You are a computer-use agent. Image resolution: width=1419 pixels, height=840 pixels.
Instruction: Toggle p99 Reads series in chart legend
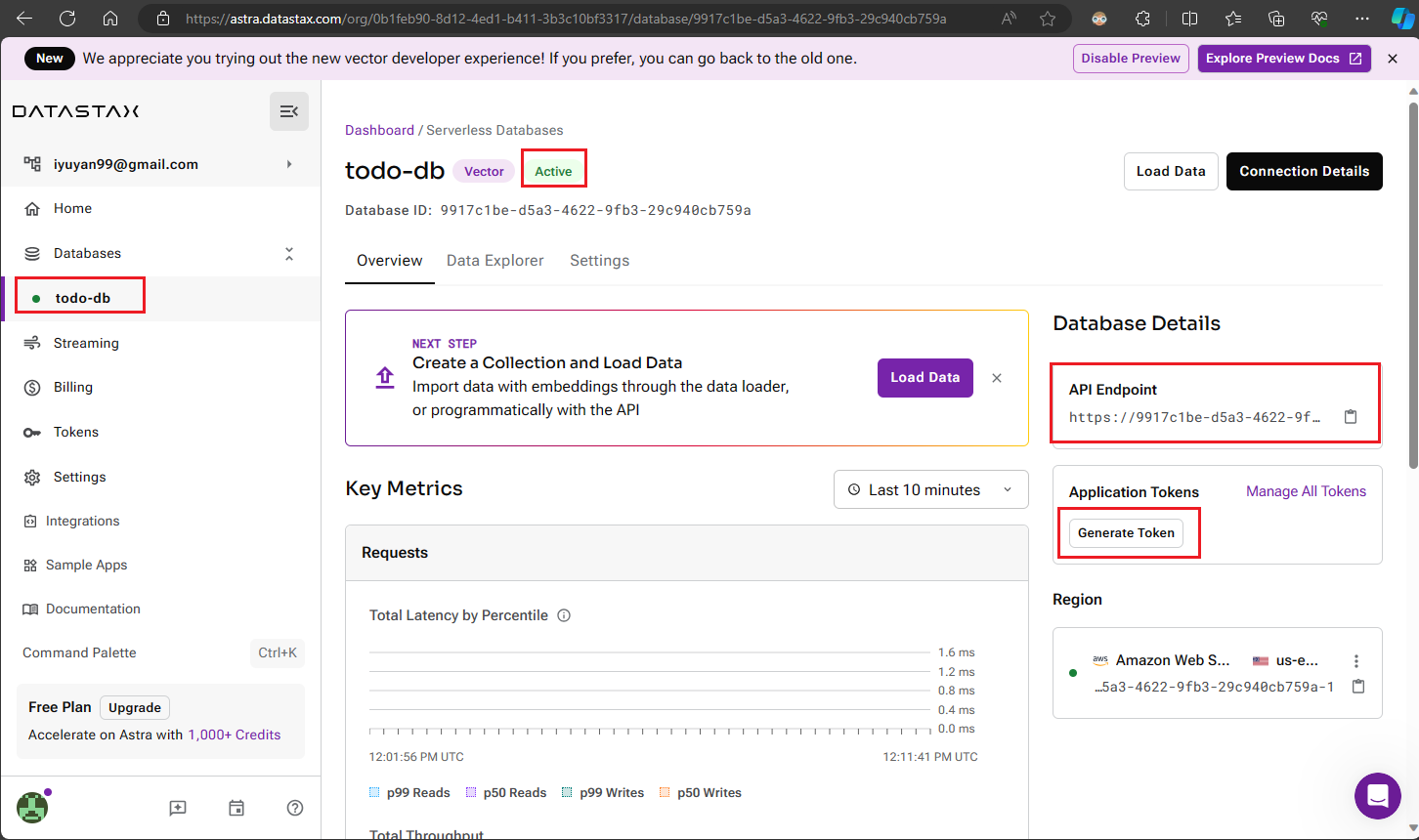410,792
